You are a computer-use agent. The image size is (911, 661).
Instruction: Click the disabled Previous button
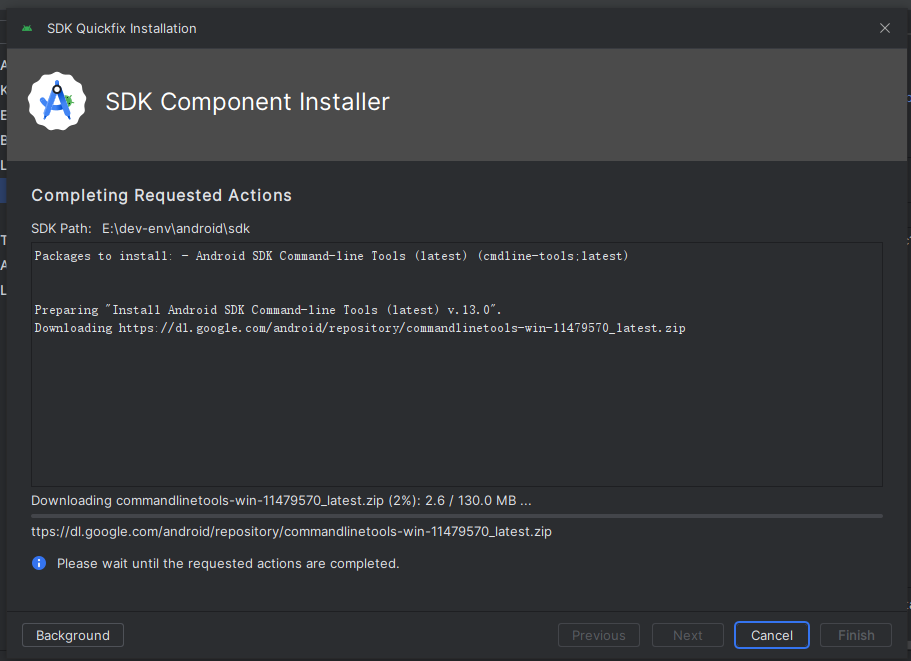coord(598,635)
